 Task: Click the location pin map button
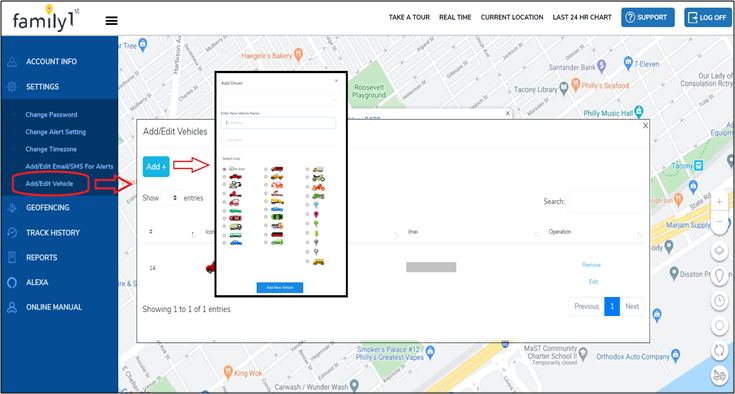[x=719, y=275]
